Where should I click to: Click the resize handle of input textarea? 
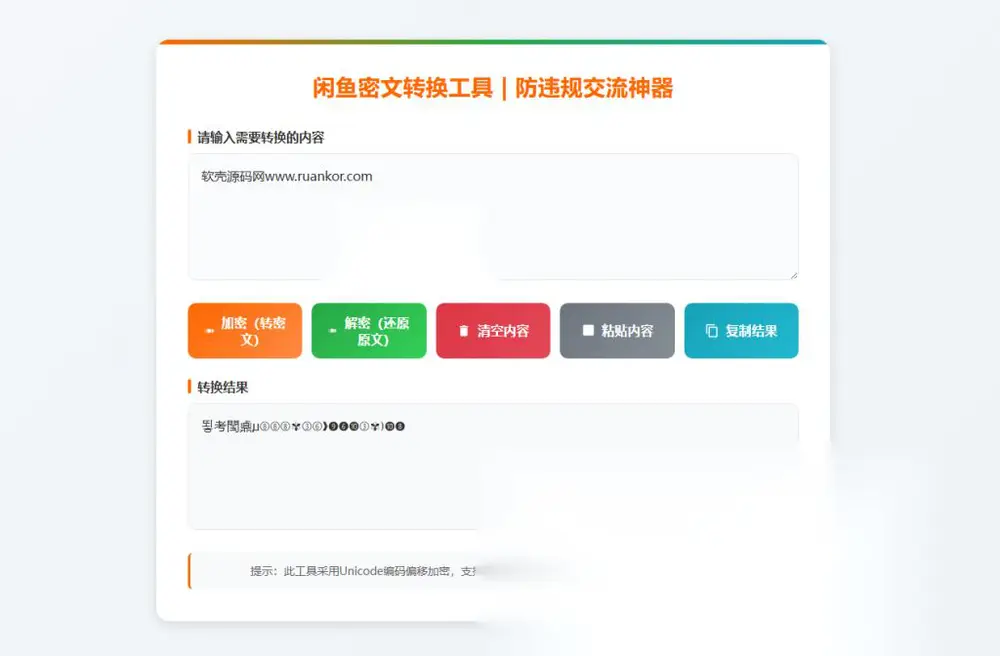point(794,275)
